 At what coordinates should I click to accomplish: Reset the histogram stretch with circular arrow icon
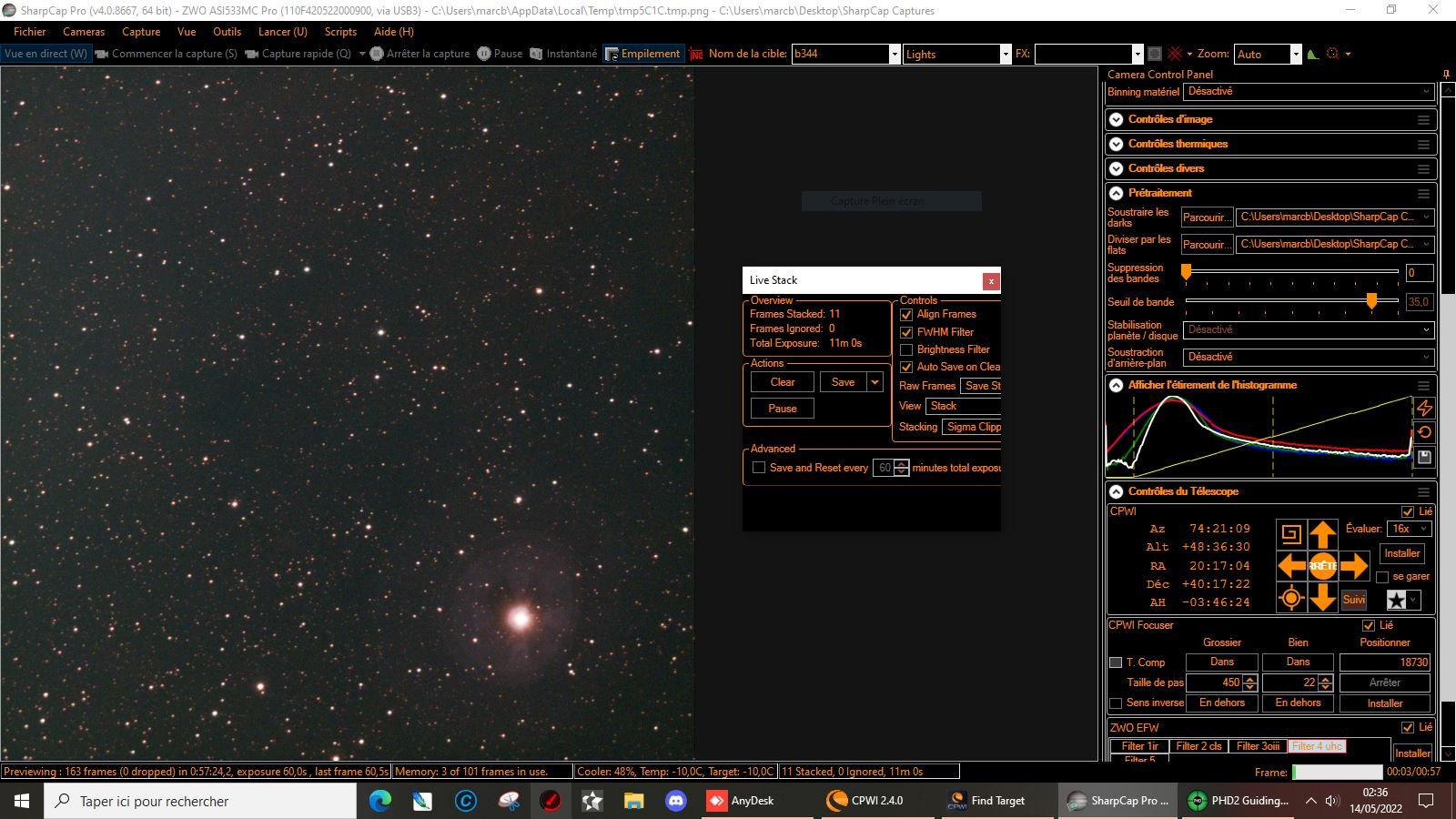click(1424, 432)
